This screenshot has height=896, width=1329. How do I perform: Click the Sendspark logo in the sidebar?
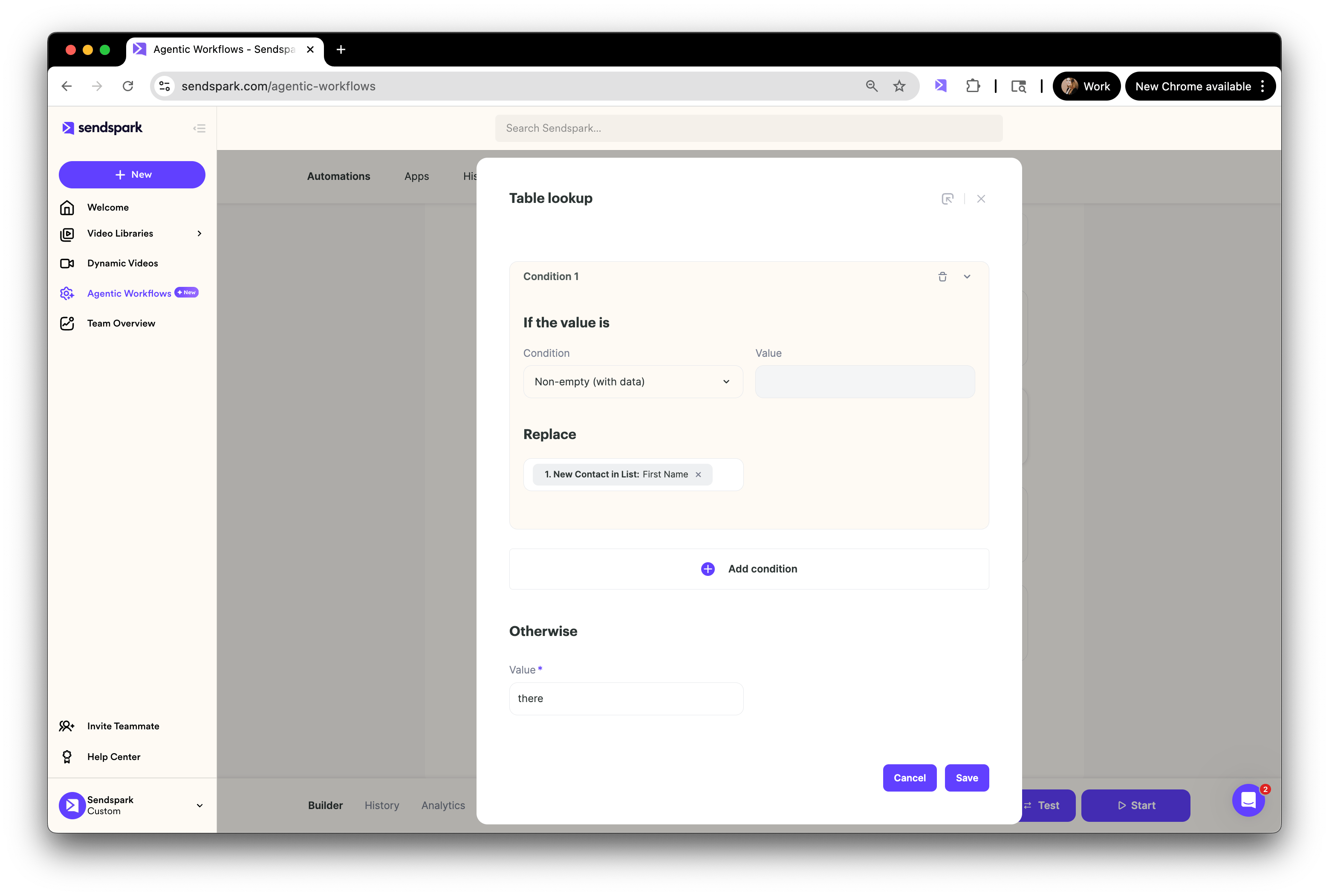pyautogui.click(x=102, y=127)
